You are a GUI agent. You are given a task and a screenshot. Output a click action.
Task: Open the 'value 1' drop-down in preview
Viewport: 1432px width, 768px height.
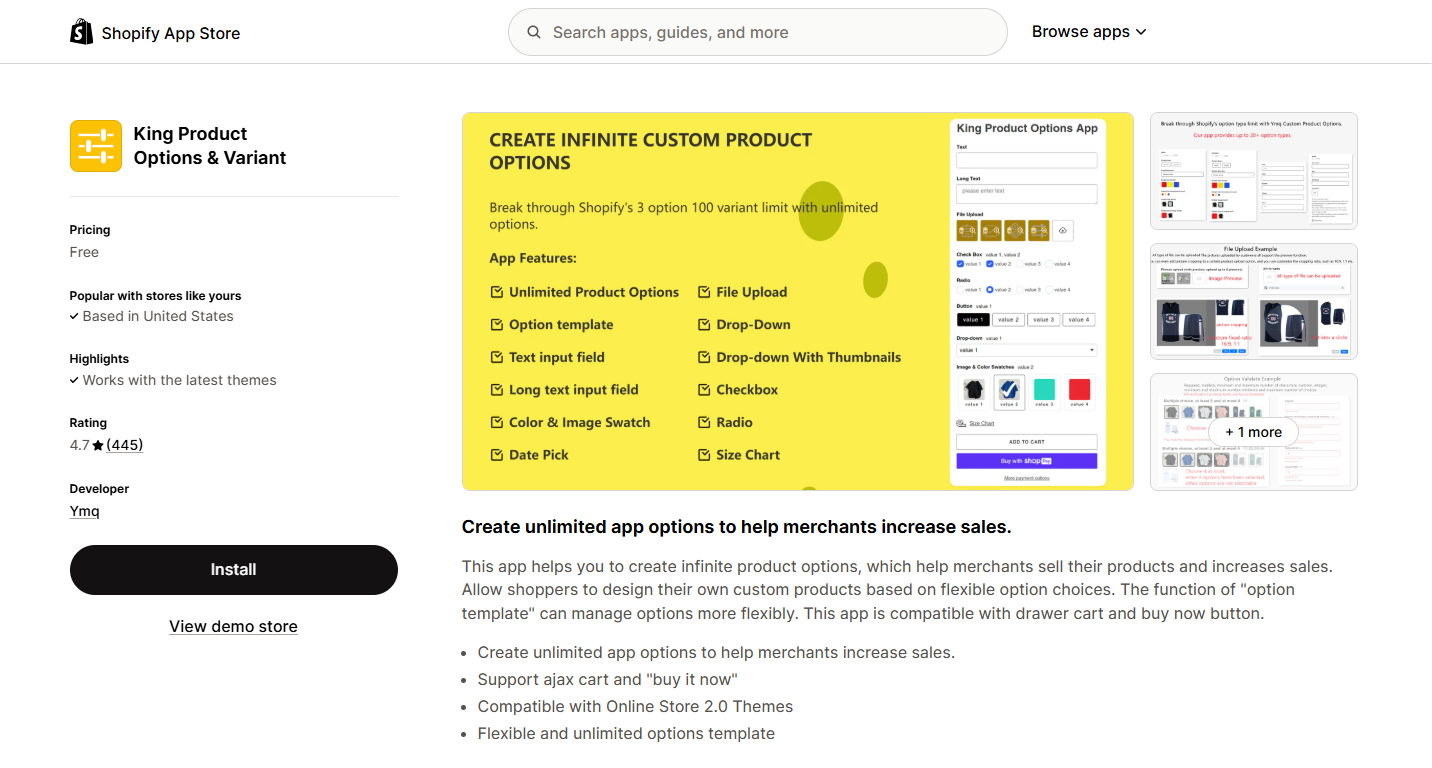(x=1026, y=350)
